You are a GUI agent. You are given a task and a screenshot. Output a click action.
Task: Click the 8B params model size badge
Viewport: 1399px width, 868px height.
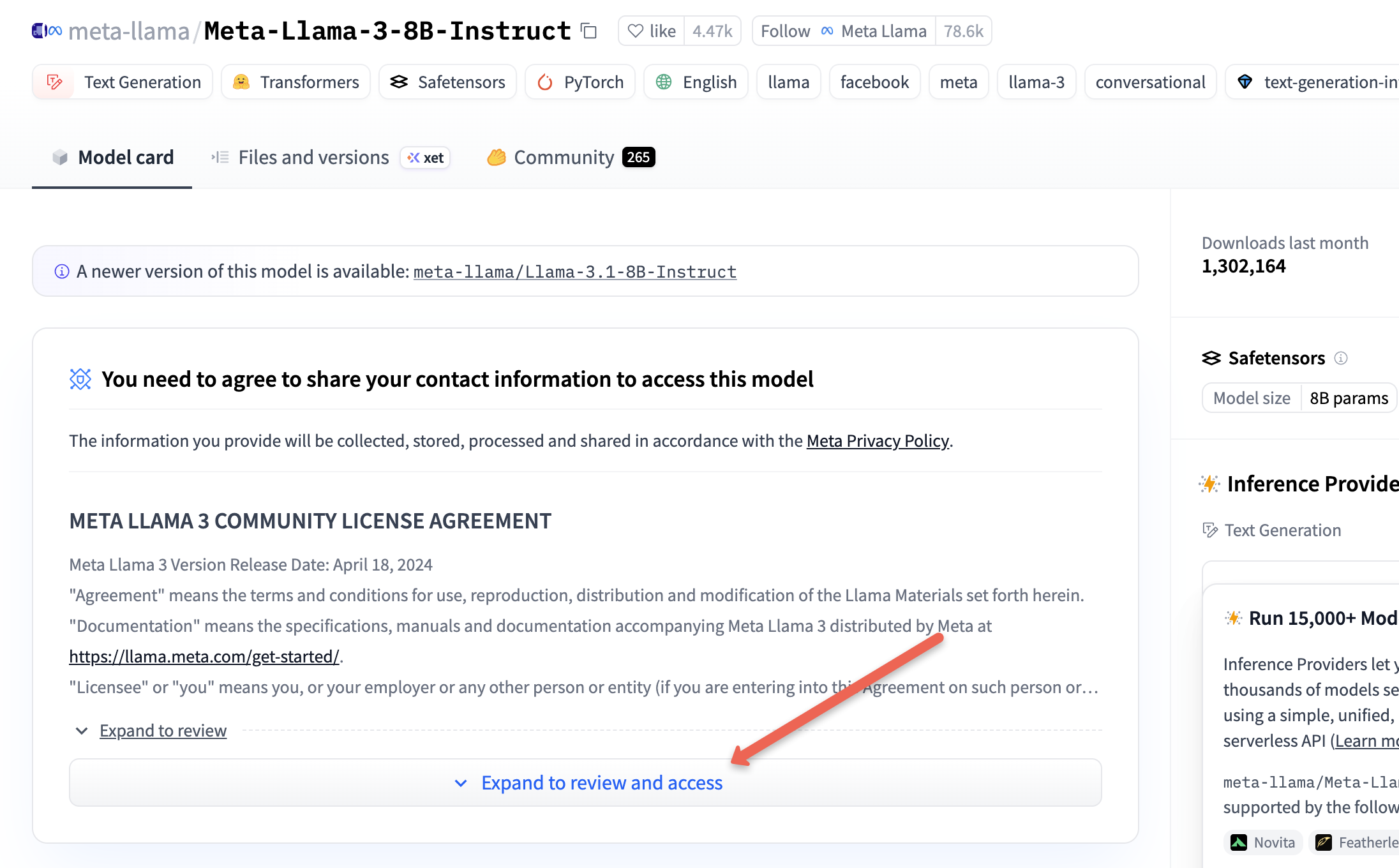click(x=1349, y=398)
